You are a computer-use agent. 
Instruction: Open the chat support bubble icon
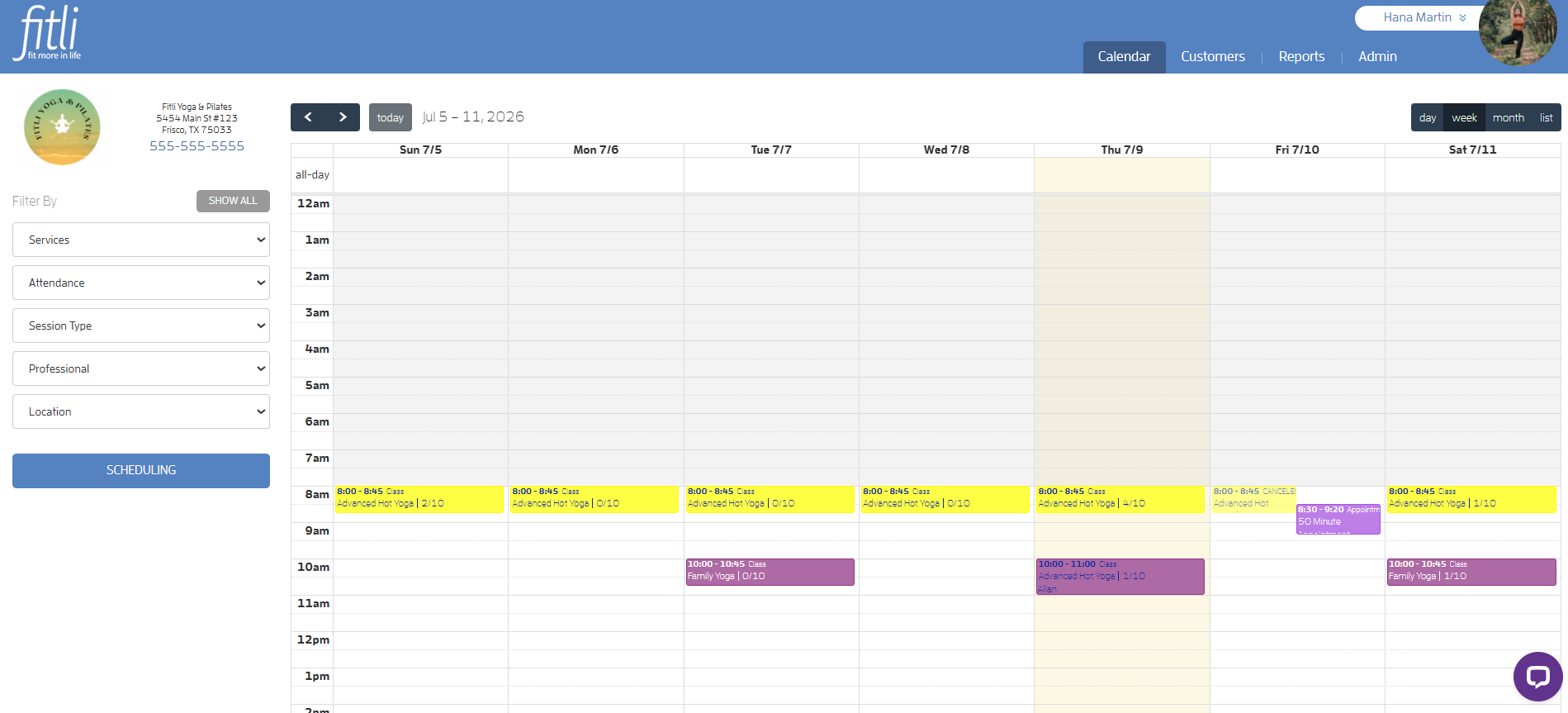pyautogui.click(x=1537, y=677)
